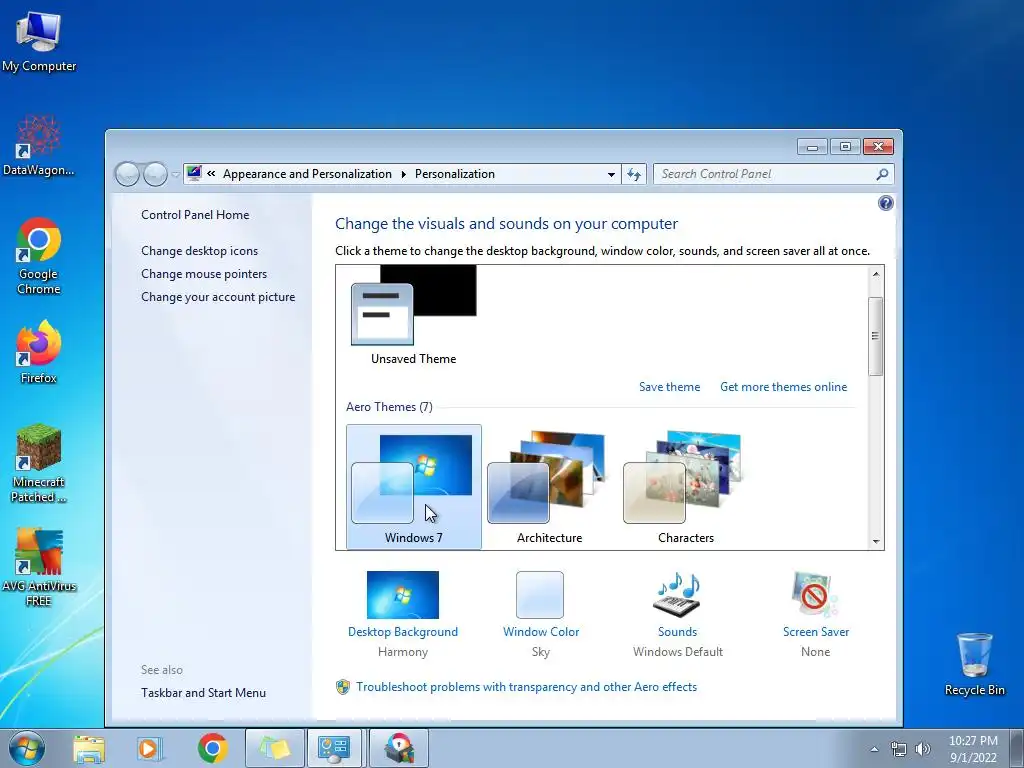
Task: Open Windows Media Player in taskbar
Action: [x=150, y=748]
